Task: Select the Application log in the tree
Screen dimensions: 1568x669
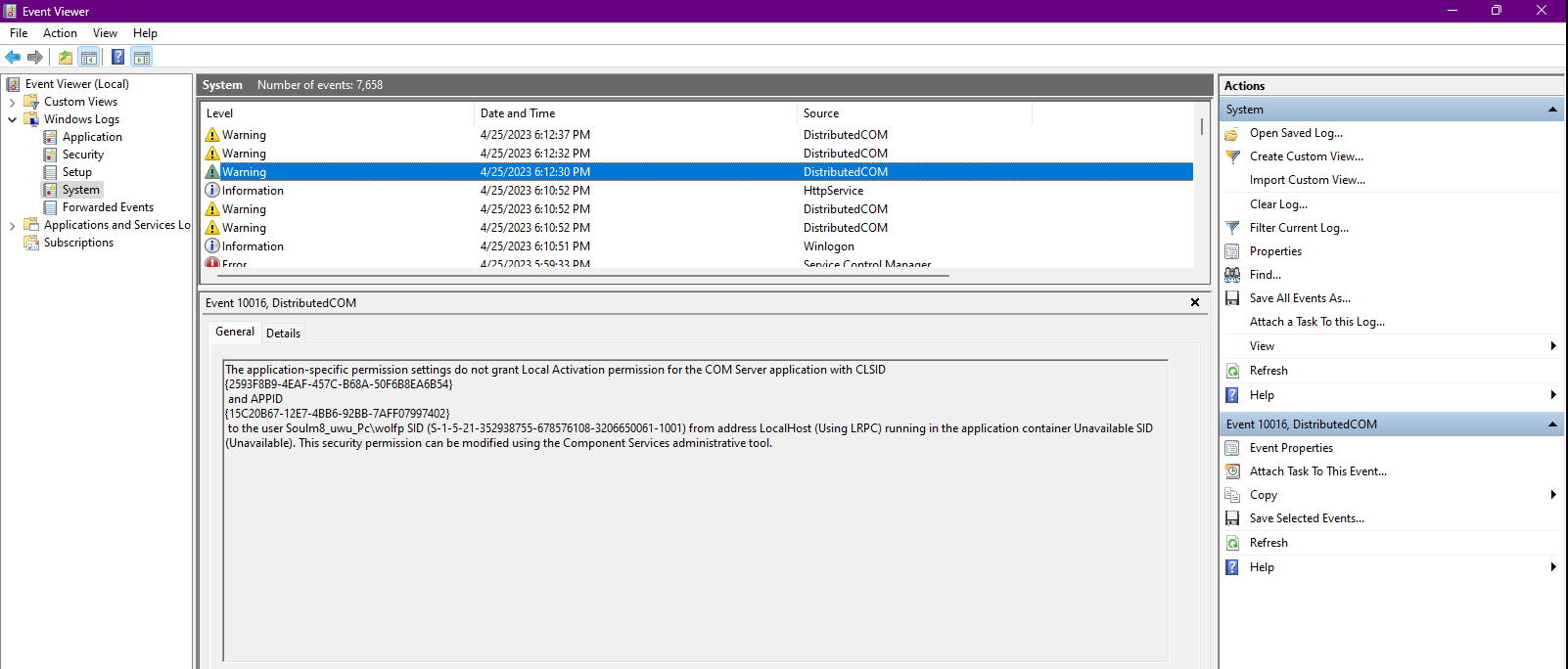Action: (x=92, y=137)
